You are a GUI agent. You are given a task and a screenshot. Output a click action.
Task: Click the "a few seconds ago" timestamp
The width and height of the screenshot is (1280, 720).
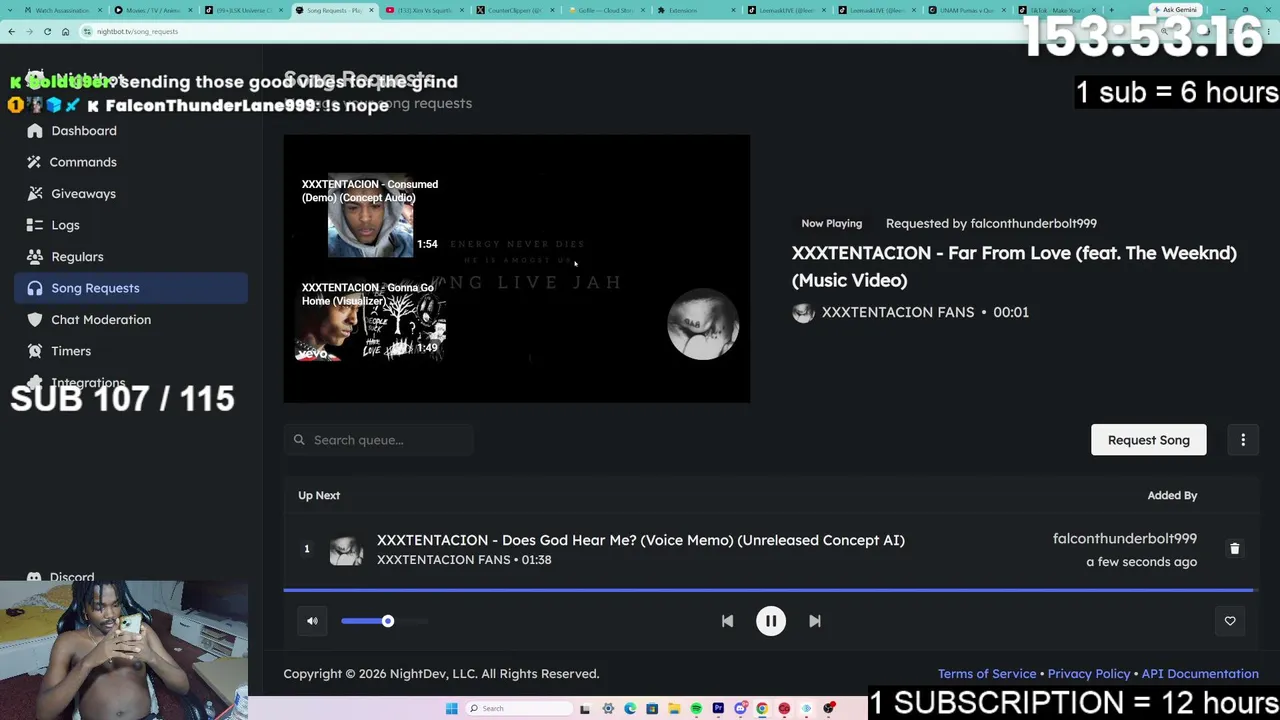click(x=1141, y=562)
